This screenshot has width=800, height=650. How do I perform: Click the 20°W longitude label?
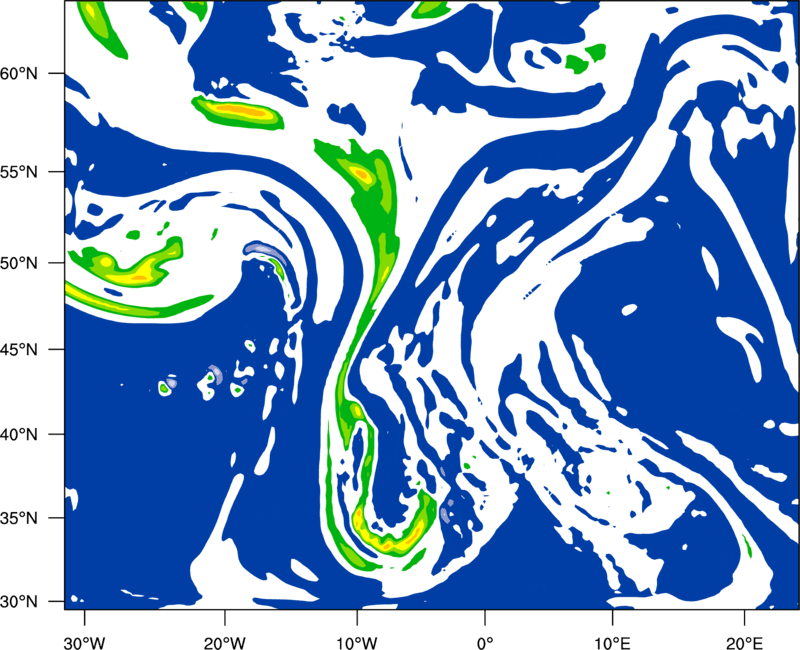[225, 643]
